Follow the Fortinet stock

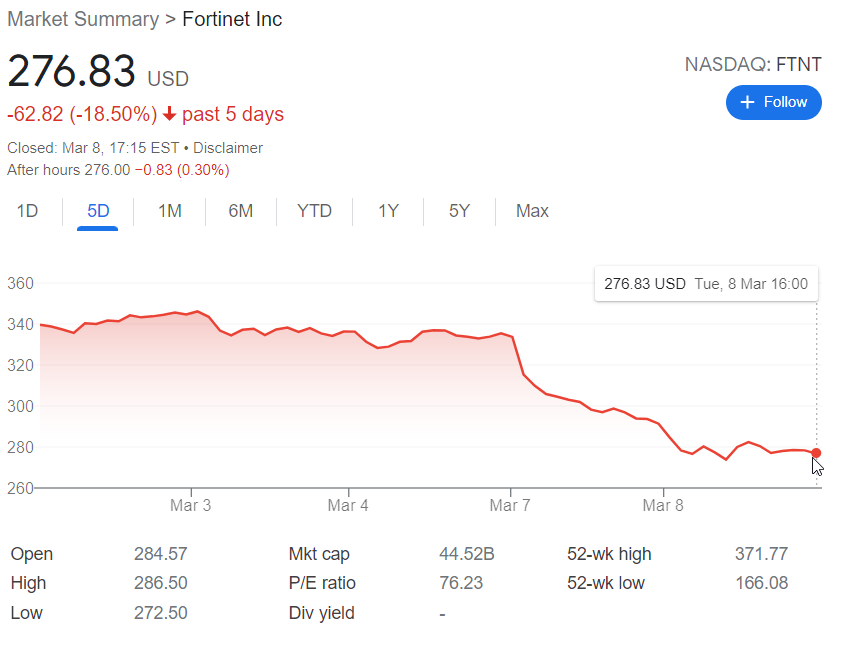click(773, 102)
